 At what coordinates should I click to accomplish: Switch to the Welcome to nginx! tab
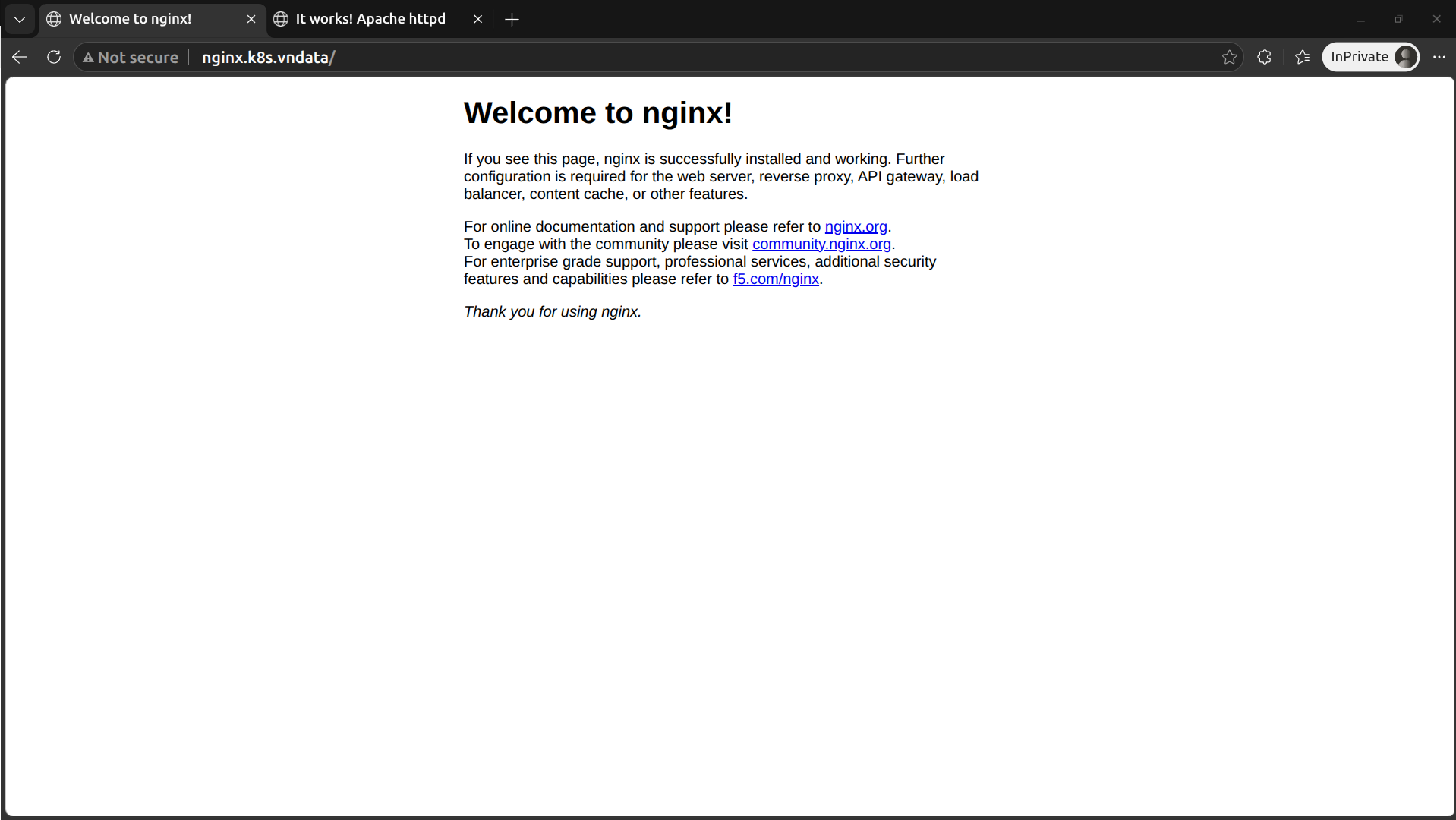point(152,19)
